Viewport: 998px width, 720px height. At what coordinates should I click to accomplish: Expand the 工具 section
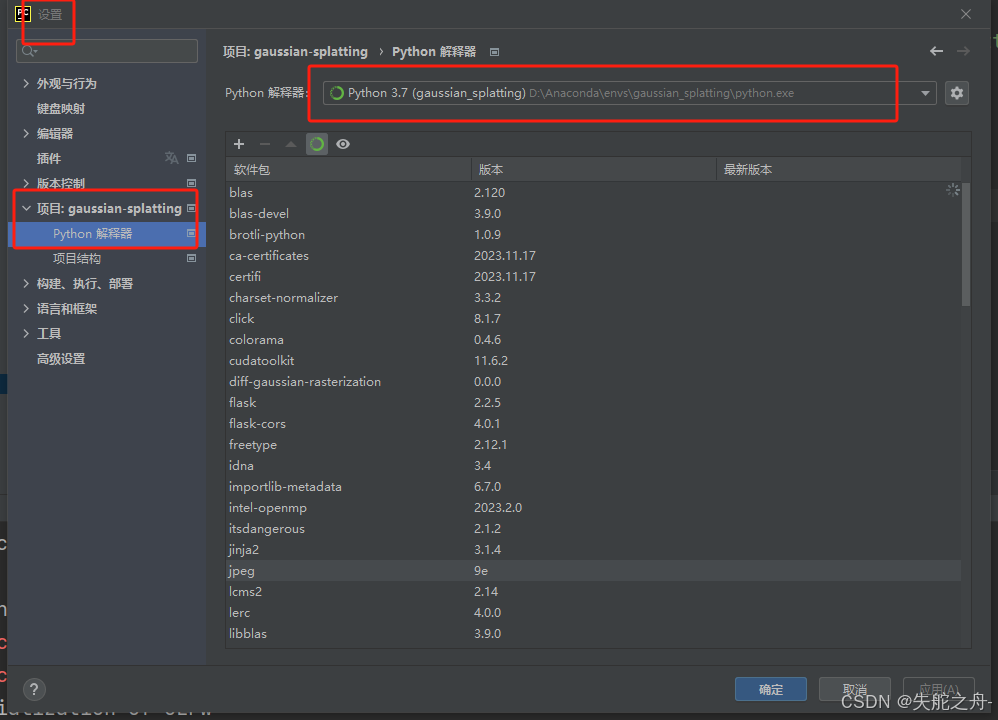[26, 333]
